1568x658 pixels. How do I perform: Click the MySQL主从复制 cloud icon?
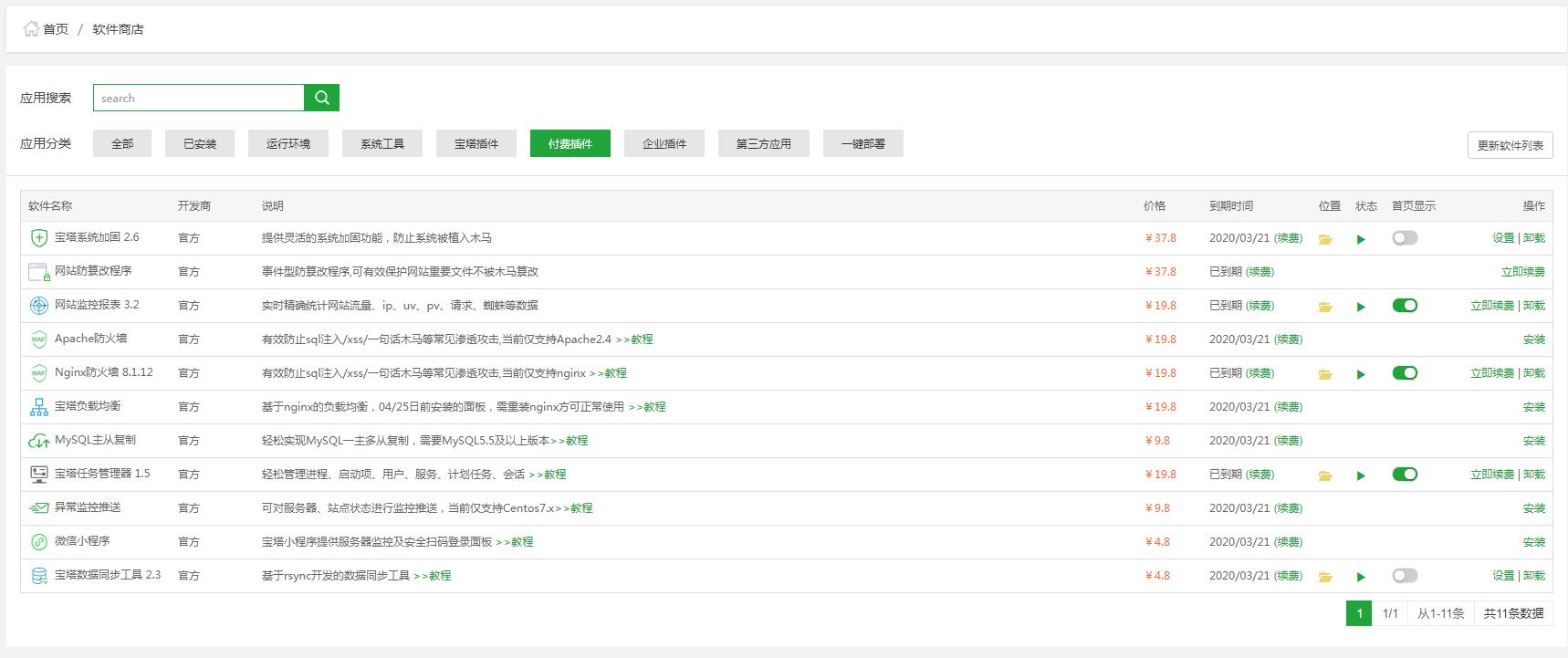(x=39, y=441)
